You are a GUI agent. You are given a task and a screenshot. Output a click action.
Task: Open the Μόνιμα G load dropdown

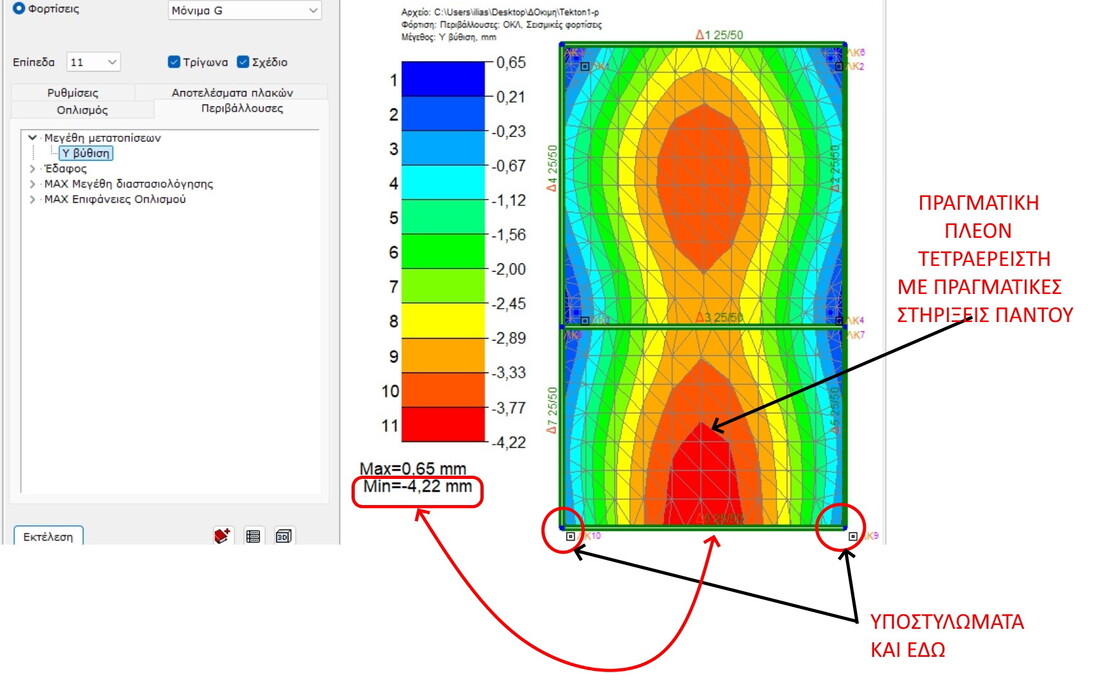pos(244,11)
